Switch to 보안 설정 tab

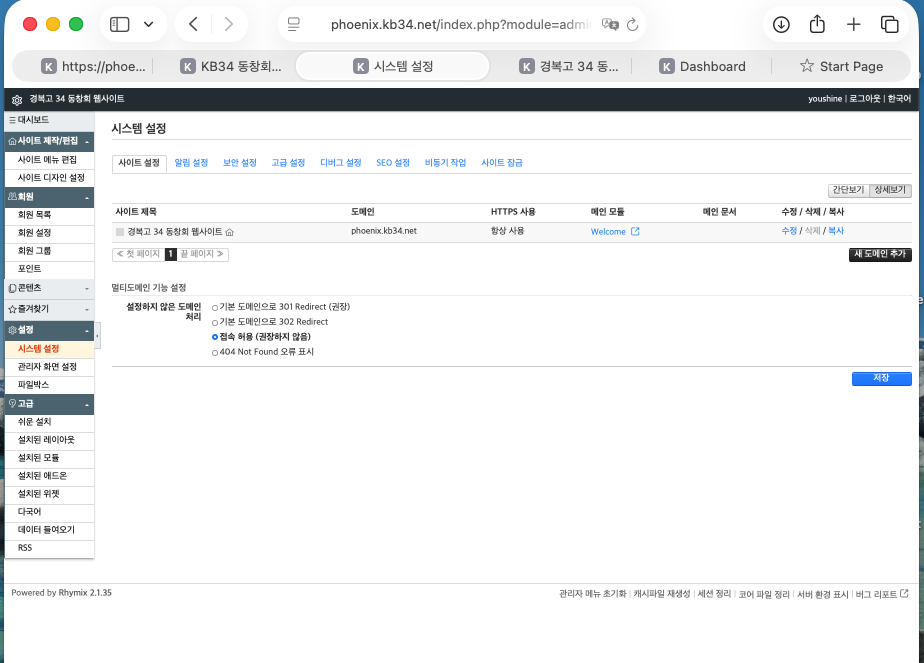(240, 163)
